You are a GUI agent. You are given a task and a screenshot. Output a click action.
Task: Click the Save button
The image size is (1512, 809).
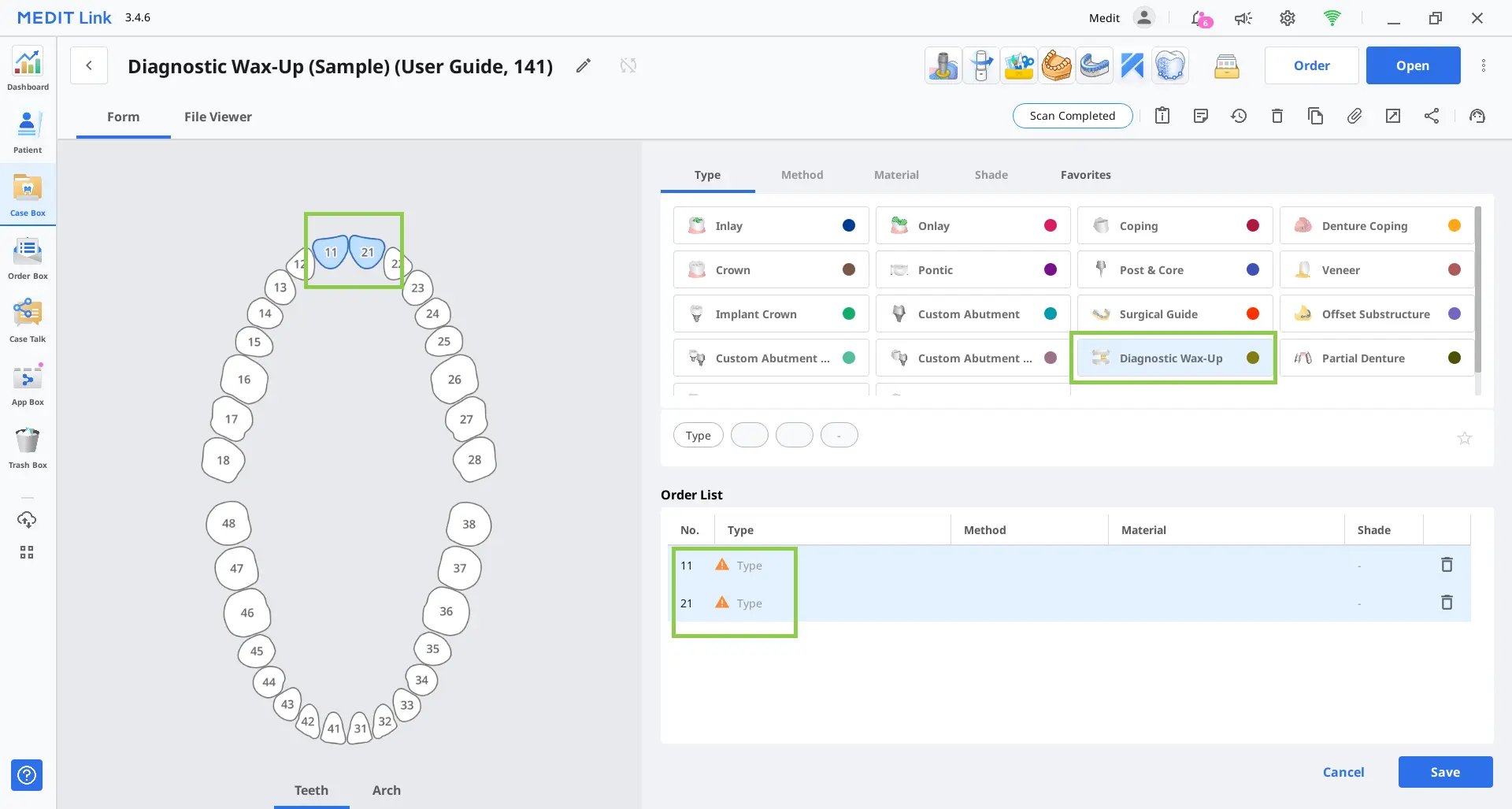pyautogui.click(x=1445, y=772)
